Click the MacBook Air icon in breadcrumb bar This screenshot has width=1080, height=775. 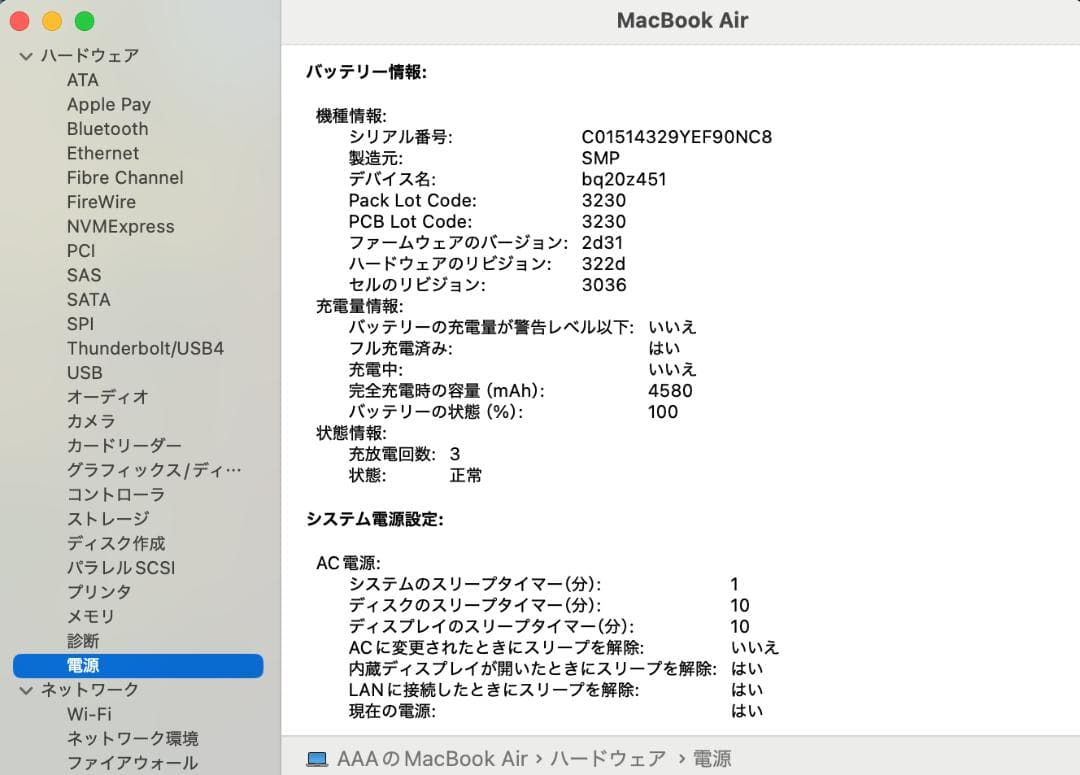pyautogui.click(x=315, y=758)
